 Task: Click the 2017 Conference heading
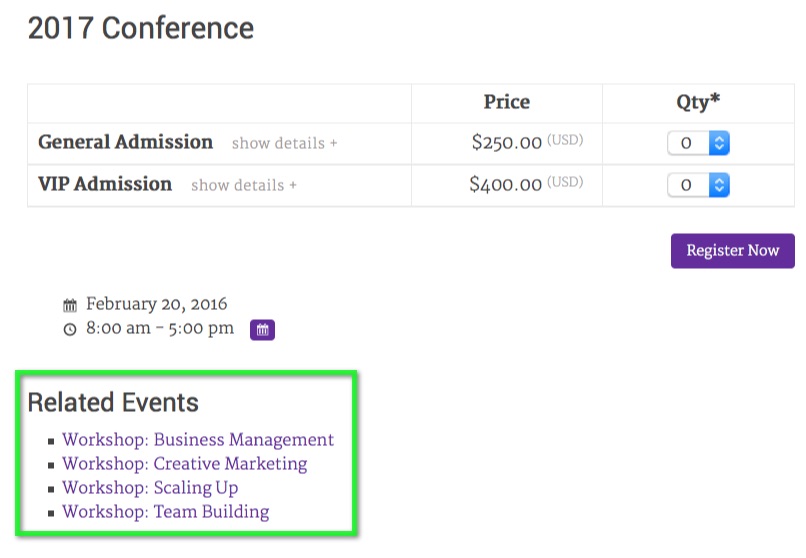pos(141,28)
